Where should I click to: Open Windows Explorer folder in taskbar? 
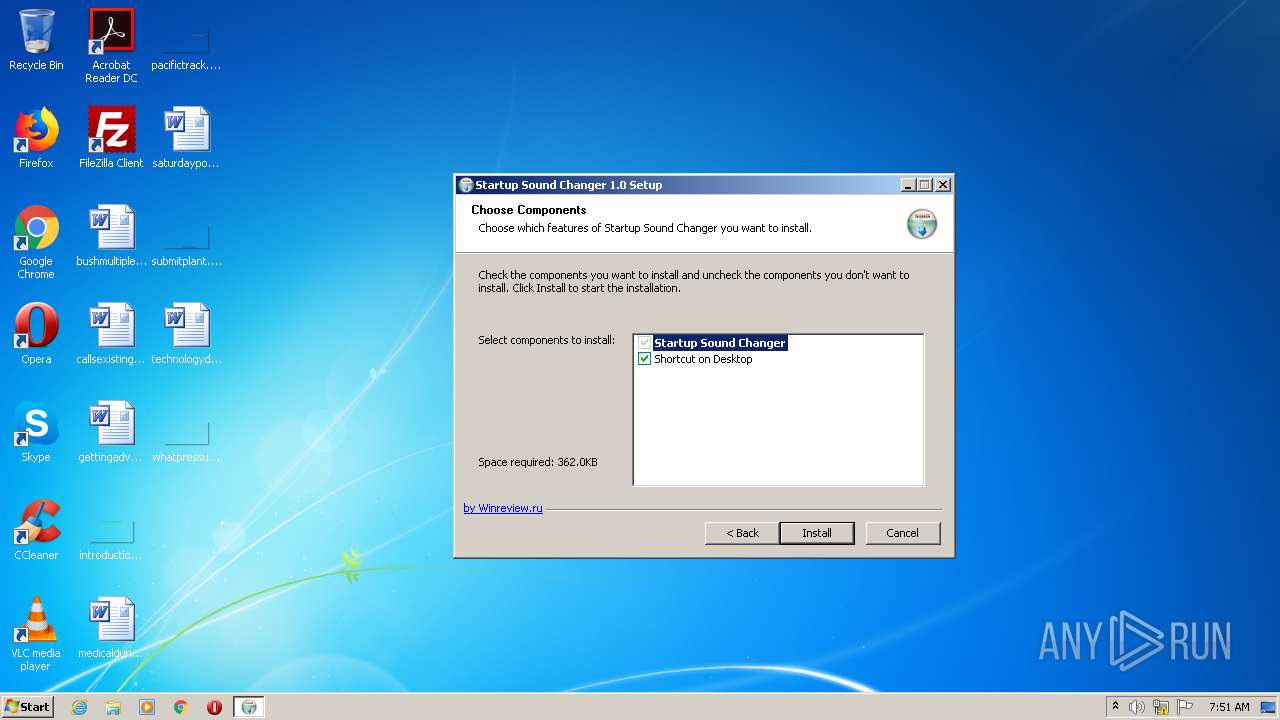coord(113,707)
